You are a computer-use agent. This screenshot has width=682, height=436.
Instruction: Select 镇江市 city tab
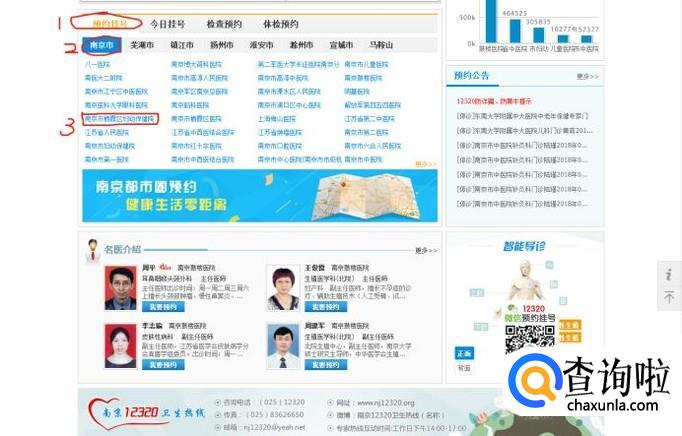[x=182, y=45]
